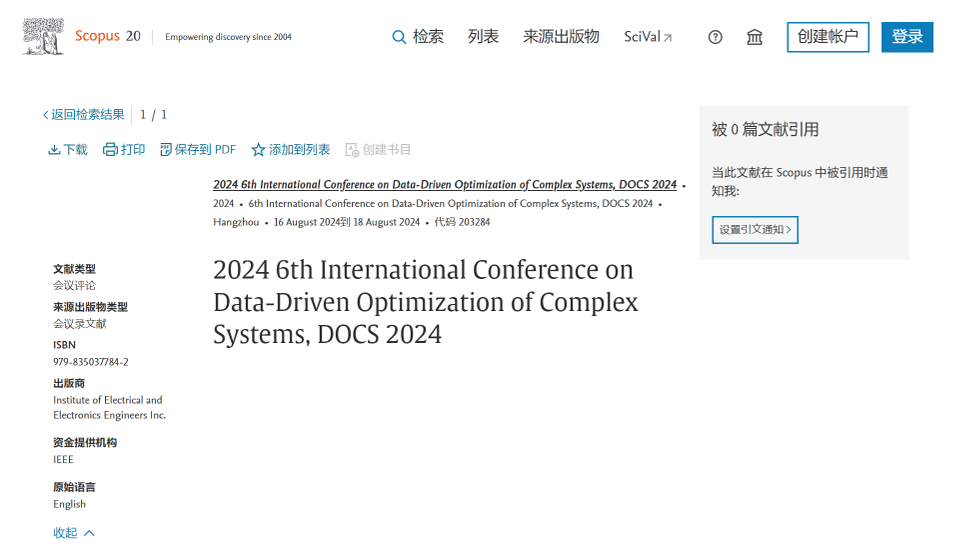Open the institution building icon
957x554 pixels.
tap(755, 37)
